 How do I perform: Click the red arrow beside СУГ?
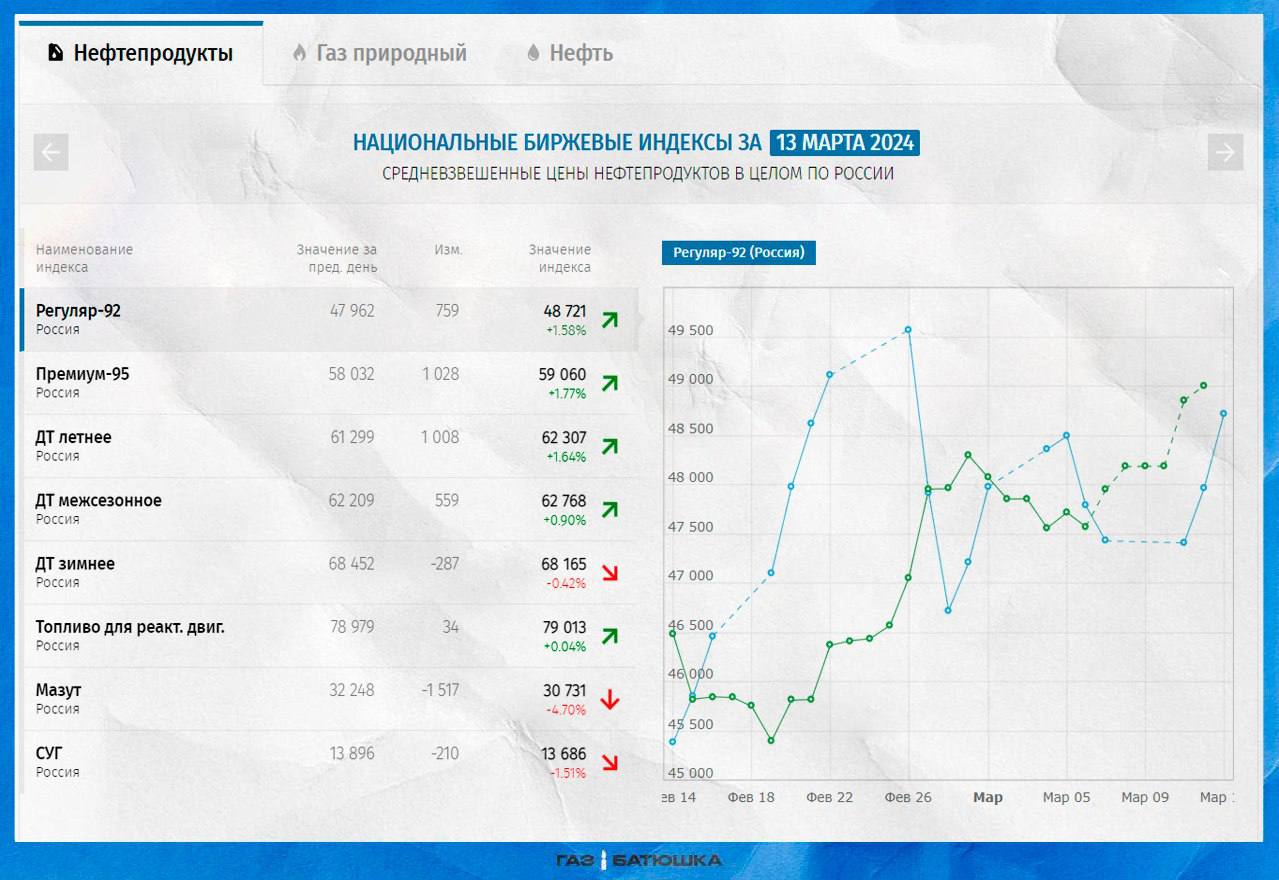[x=609, y=762]
